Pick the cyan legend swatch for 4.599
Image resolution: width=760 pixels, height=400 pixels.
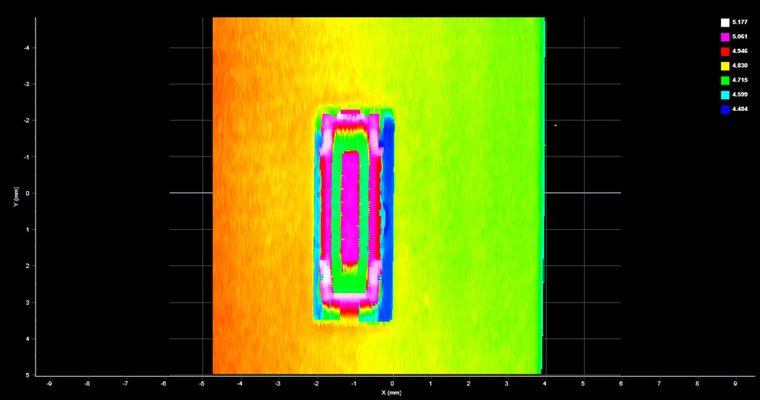tap(725, 95)
